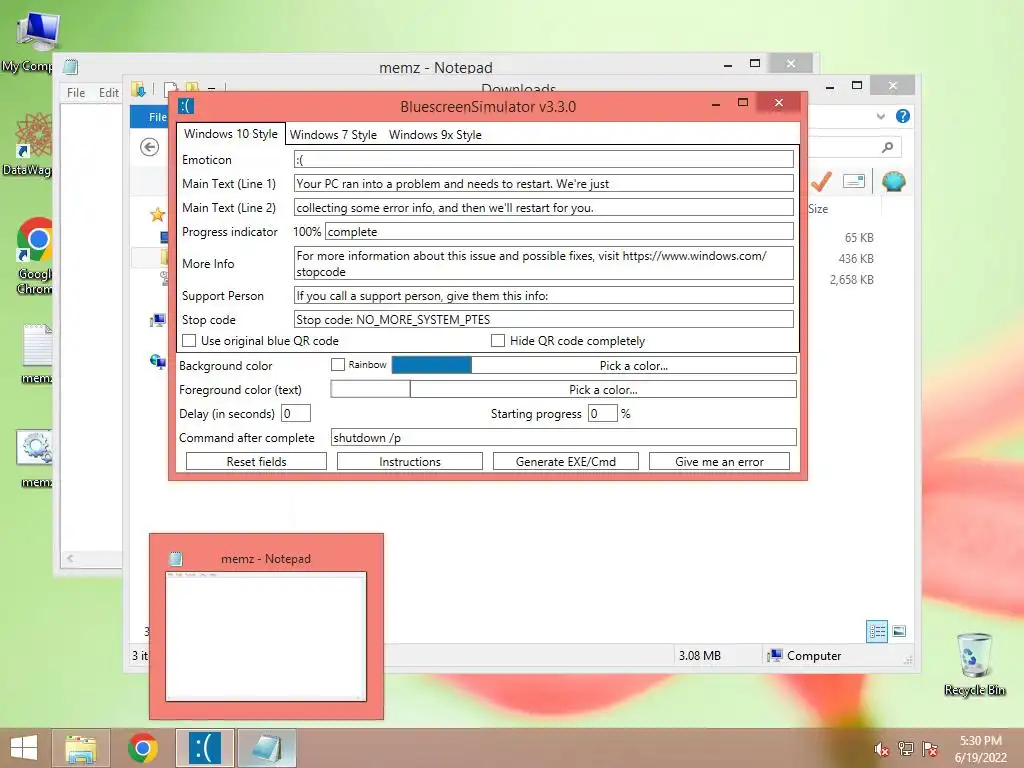Click the Notepad horizontal scrollbar left arrow
Screen dimensions: 1024x768
tap(70, 558)
